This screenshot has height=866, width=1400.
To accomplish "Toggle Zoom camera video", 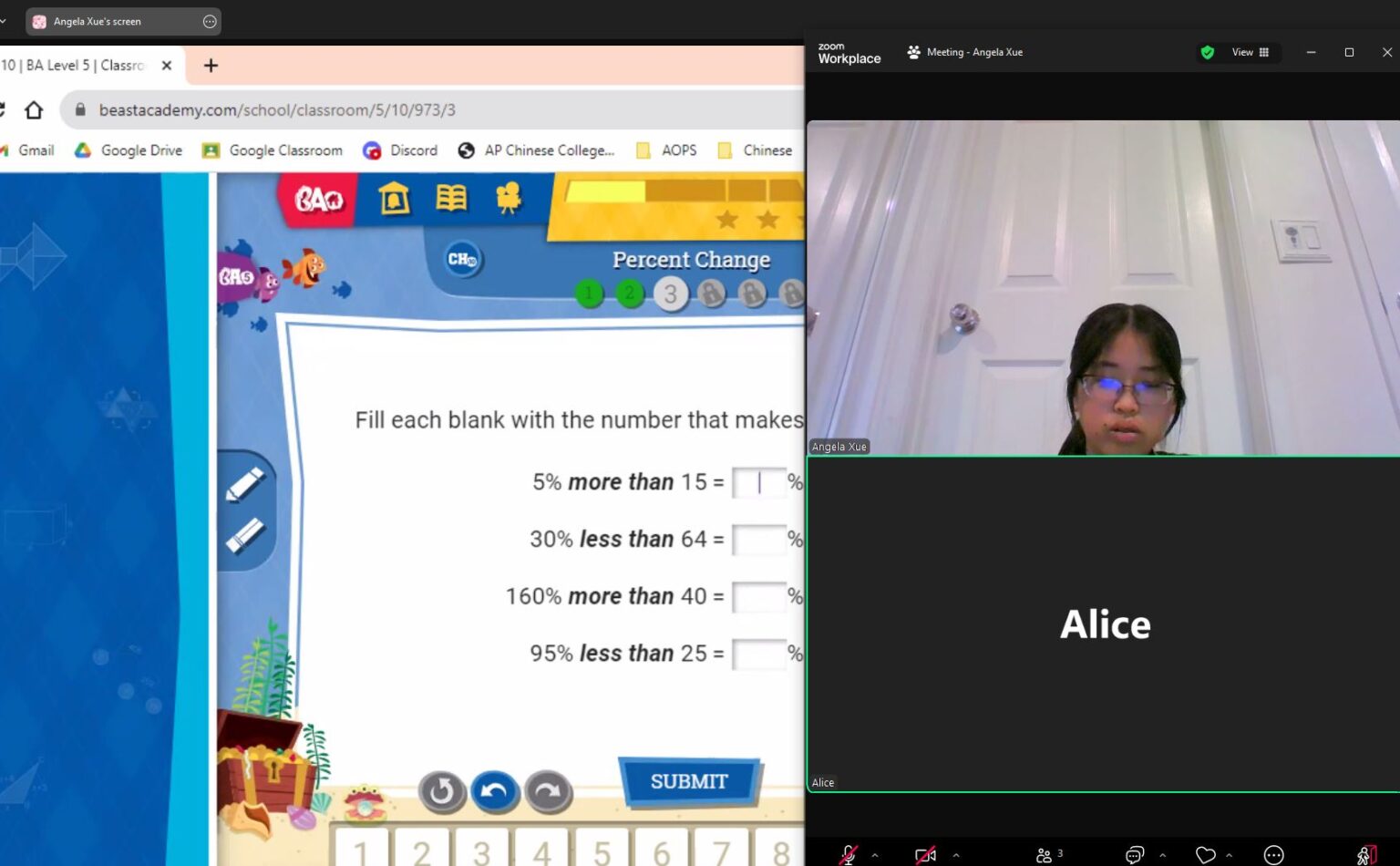I will coord(925,855).
